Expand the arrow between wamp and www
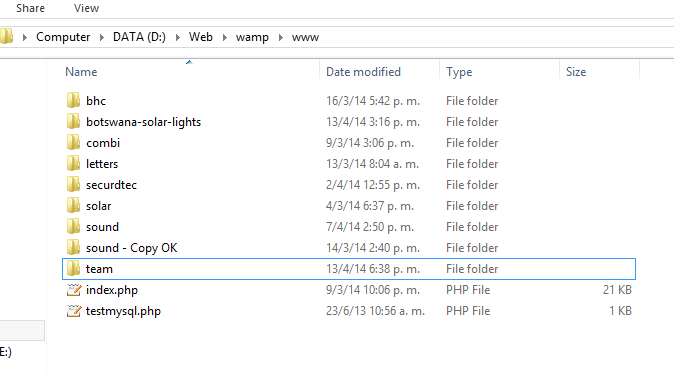The image size is (674, 374). pos(281,37)
